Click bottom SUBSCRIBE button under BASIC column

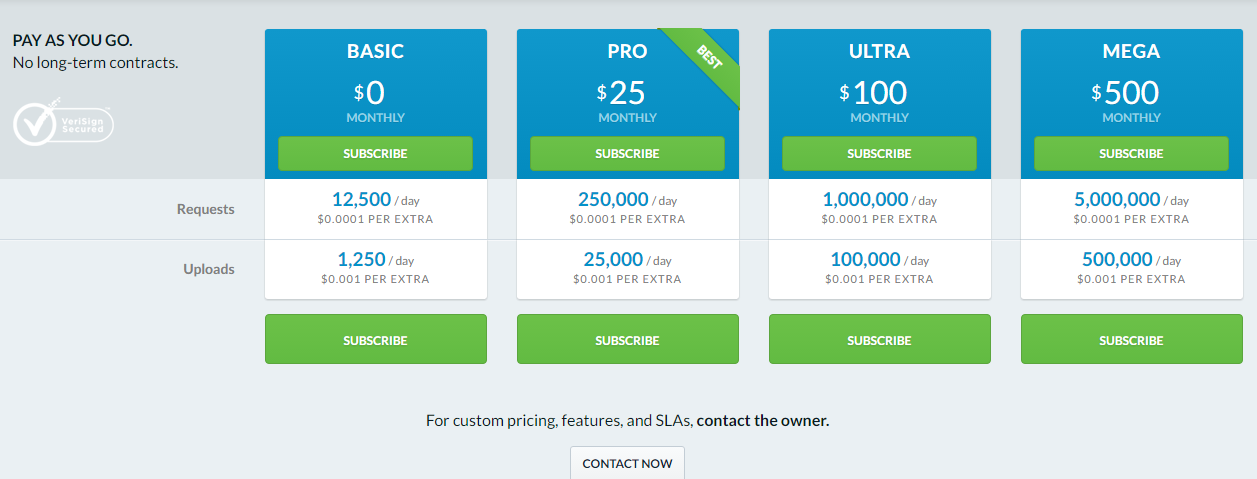coord(376,340)
